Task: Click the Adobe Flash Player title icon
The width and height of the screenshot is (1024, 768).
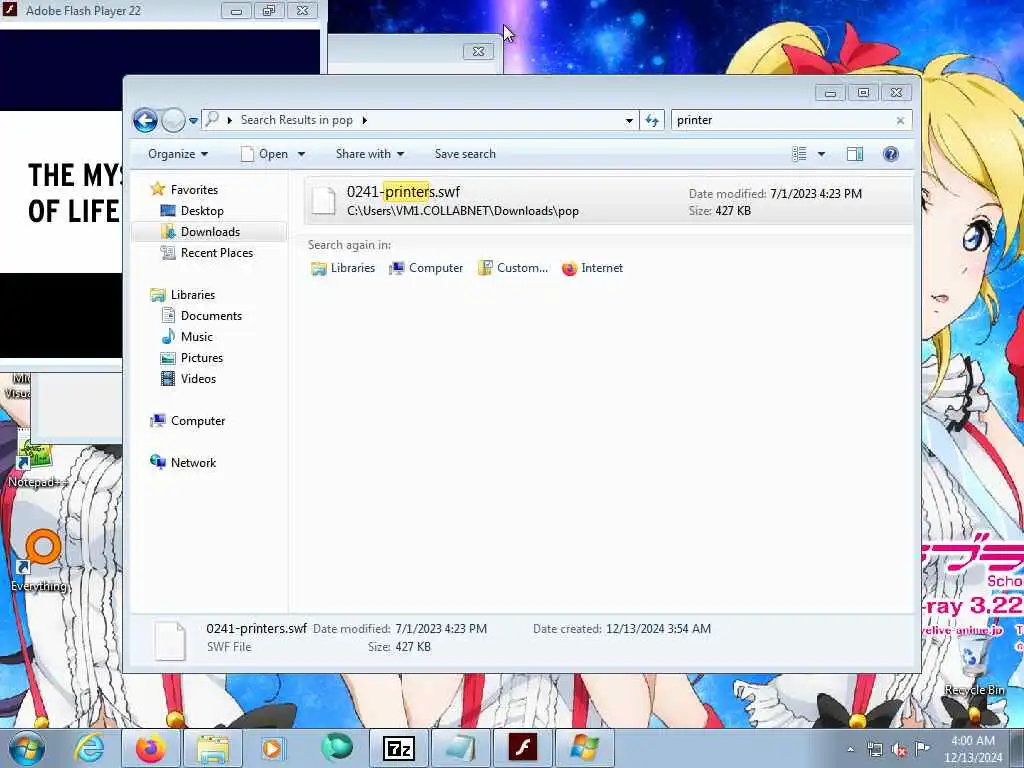Action: tap(9, 10)
